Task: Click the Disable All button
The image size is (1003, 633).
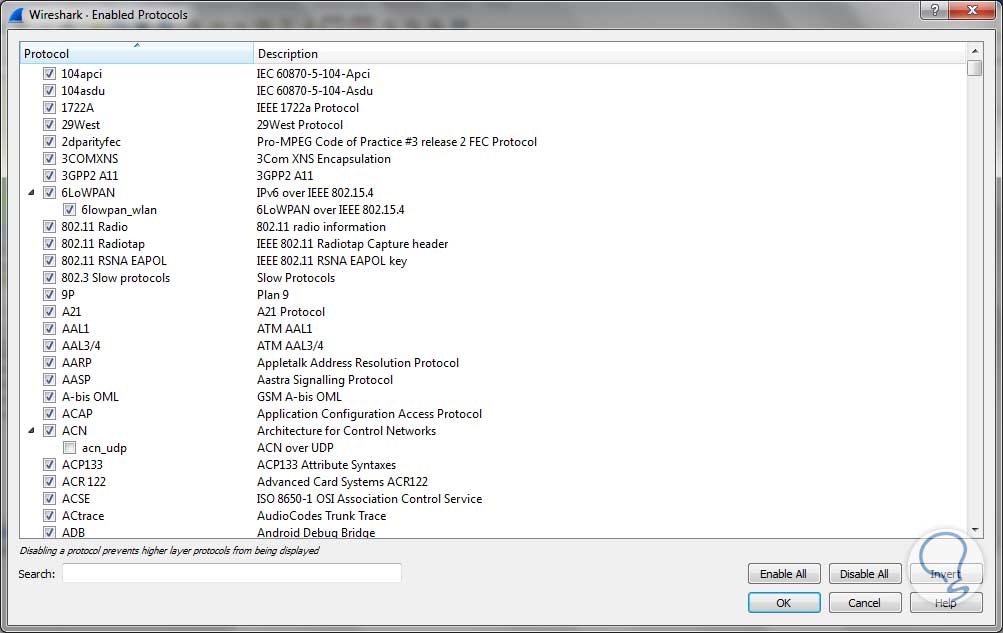Action: point(864,574)
